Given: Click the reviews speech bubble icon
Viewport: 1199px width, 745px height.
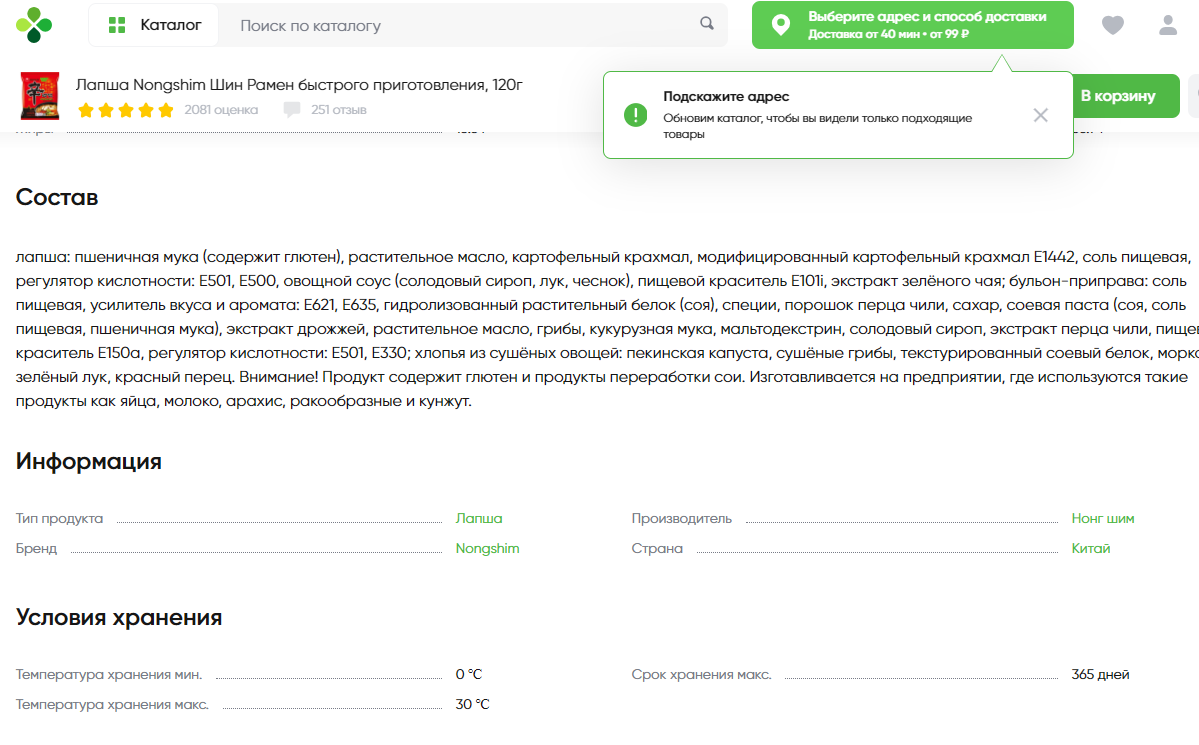Looking at the screenshot, I should (291, 110).
